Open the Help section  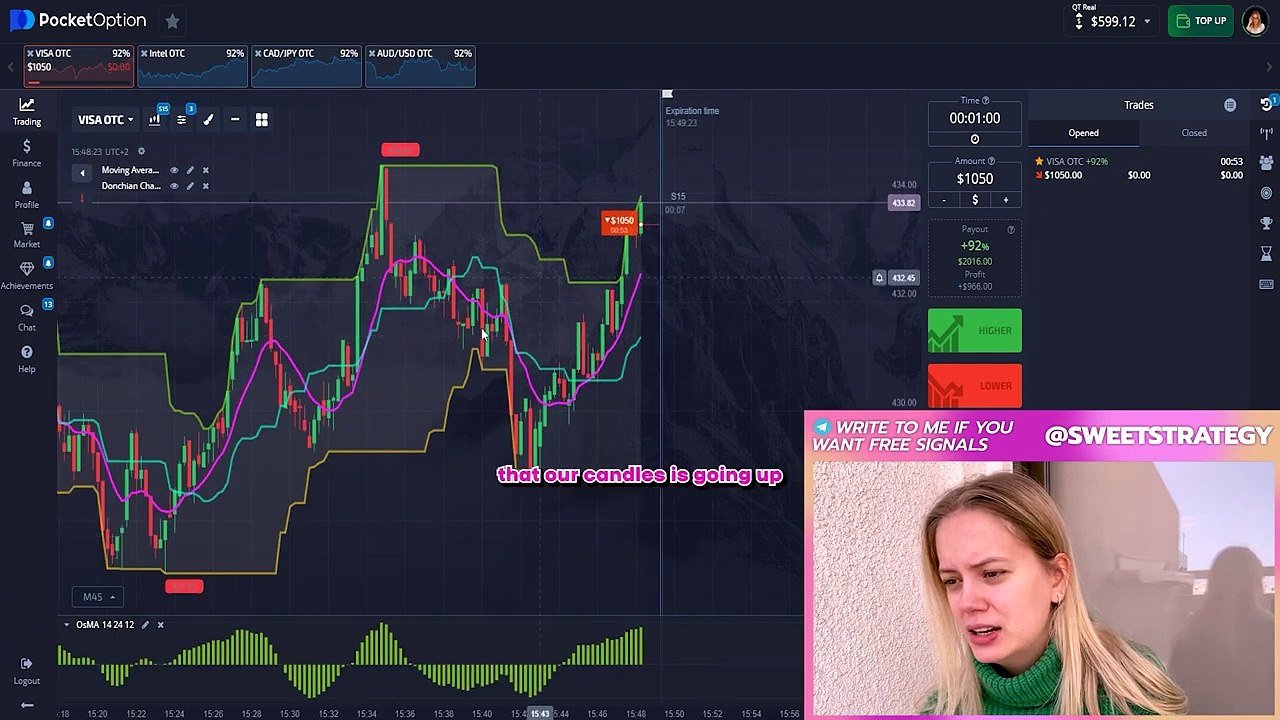(x=27, y=358)
